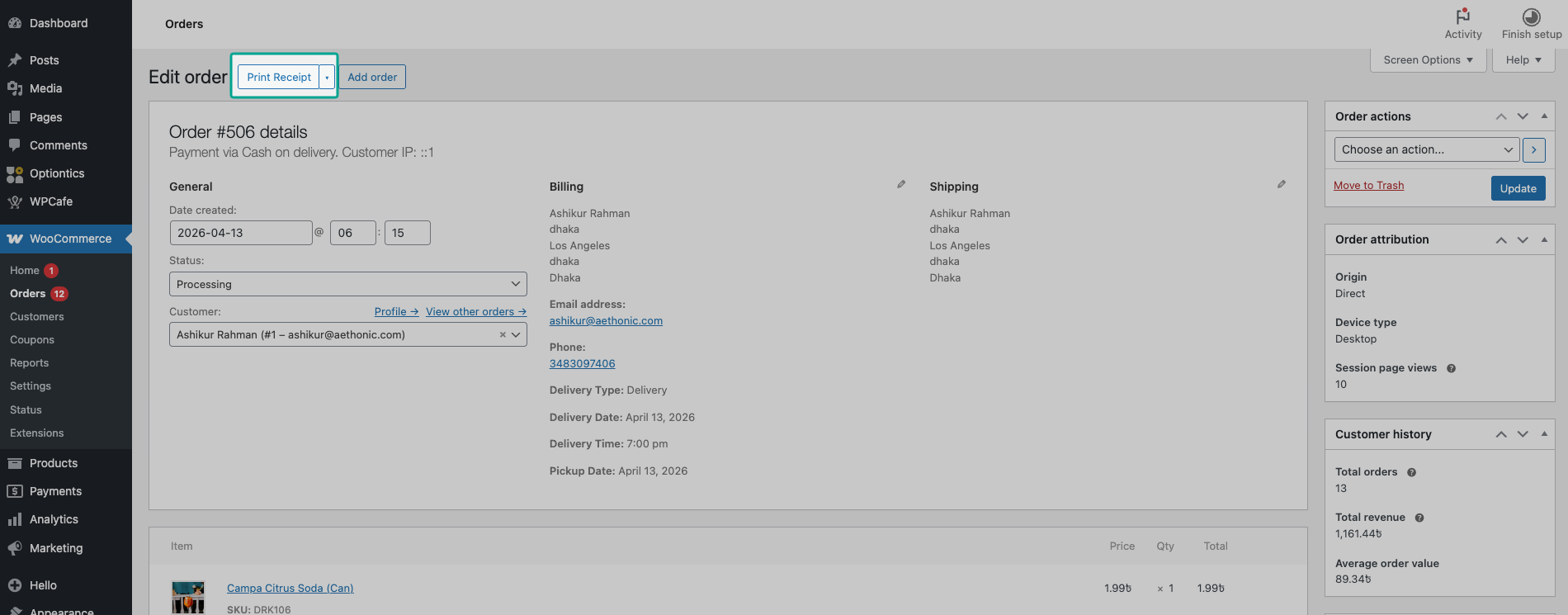Viewport: 1568px width, 615px height.
Task: Open the Customer selection dropdown
Action: [x=348, y=334]
